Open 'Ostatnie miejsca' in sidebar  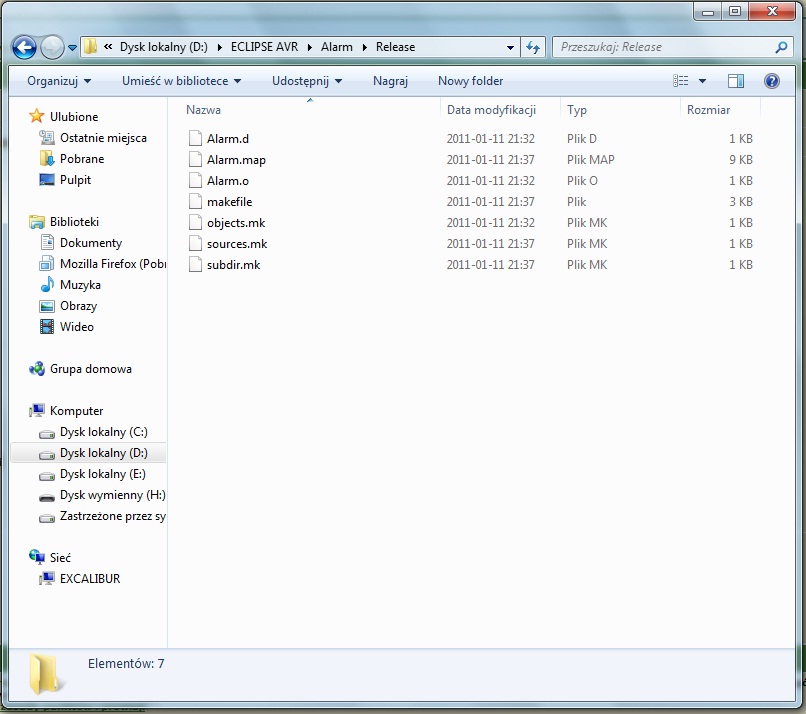tap(103, 138)
